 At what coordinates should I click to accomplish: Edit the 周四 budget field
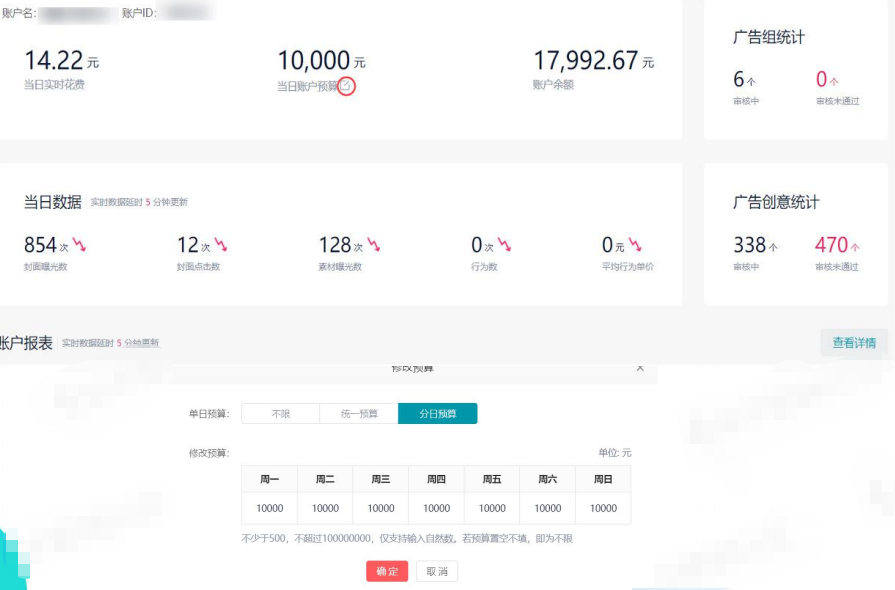(x=437, y=508)
